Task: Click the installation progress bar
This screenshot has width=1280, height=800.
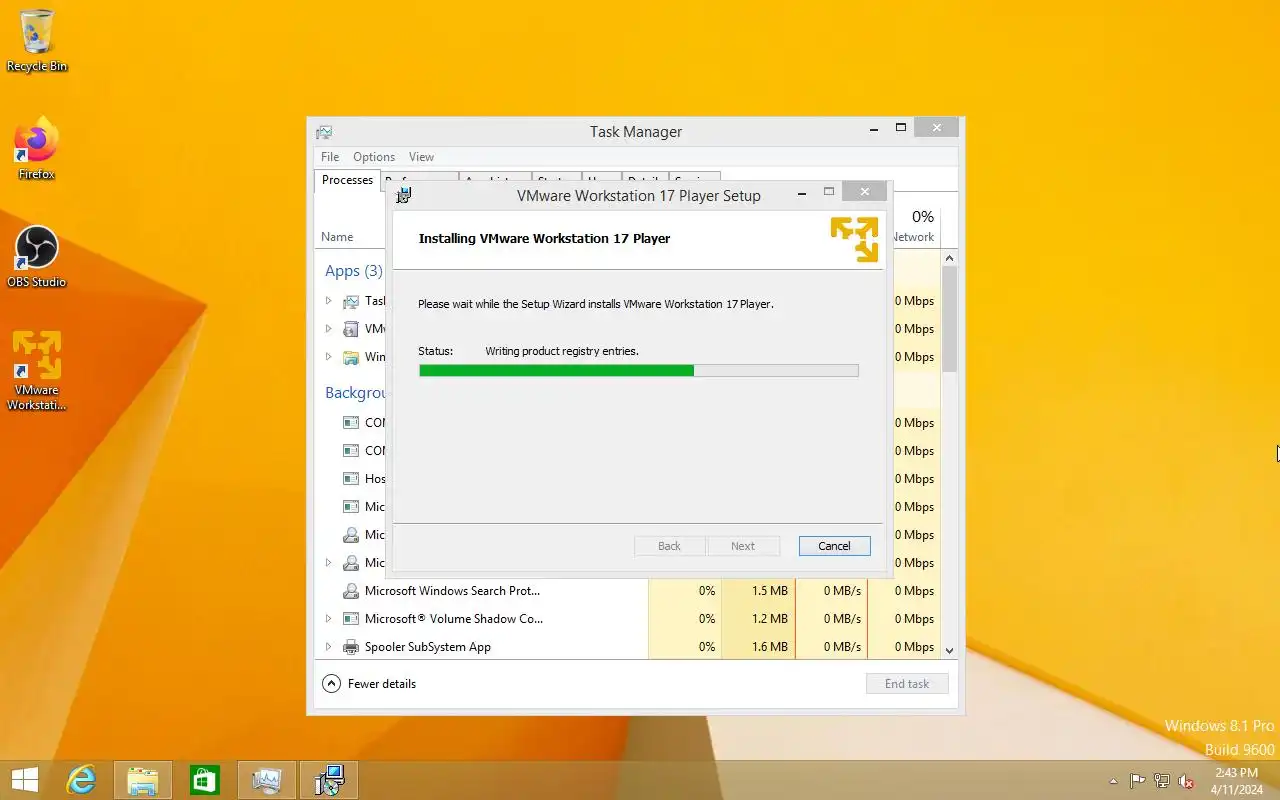Action: click(x=638, y=370)
